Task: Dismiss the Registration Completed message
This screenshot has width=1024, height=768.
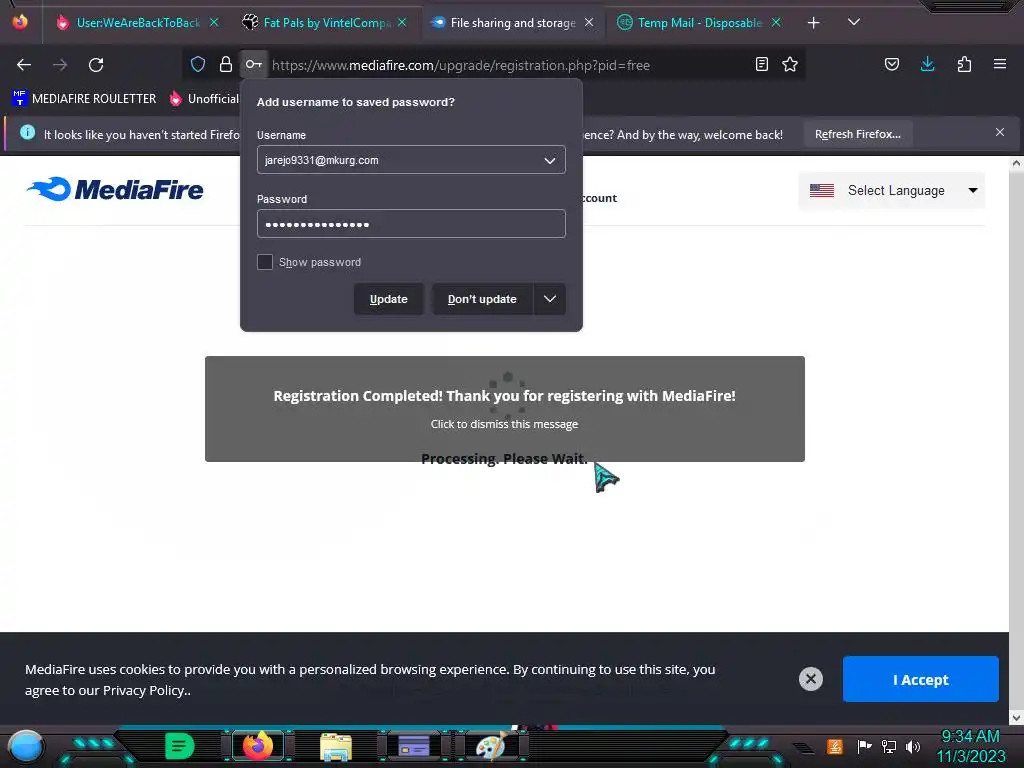Action: coord(504,409)
